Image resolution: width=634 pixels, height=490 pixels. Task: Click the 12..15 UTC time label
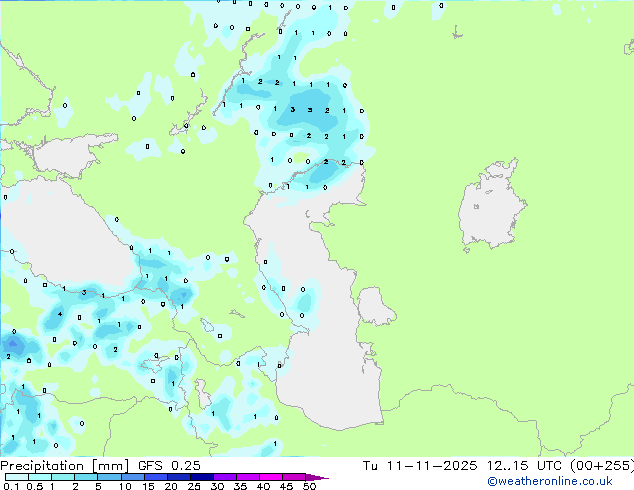pos(524,466)
